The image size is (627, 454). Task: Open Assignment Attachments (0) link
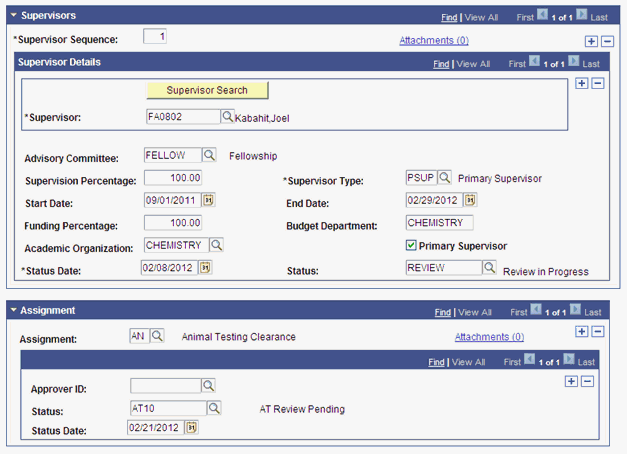tap(489, 337)
